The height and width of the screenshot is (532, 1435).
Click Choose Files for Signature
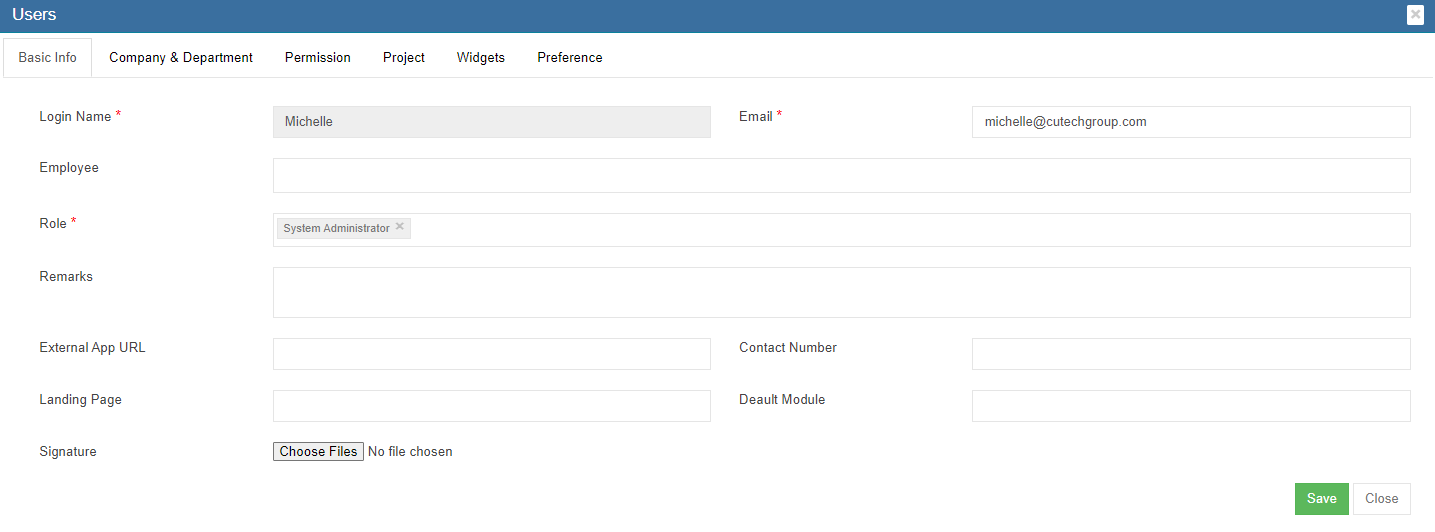click(x=318, y=452)
